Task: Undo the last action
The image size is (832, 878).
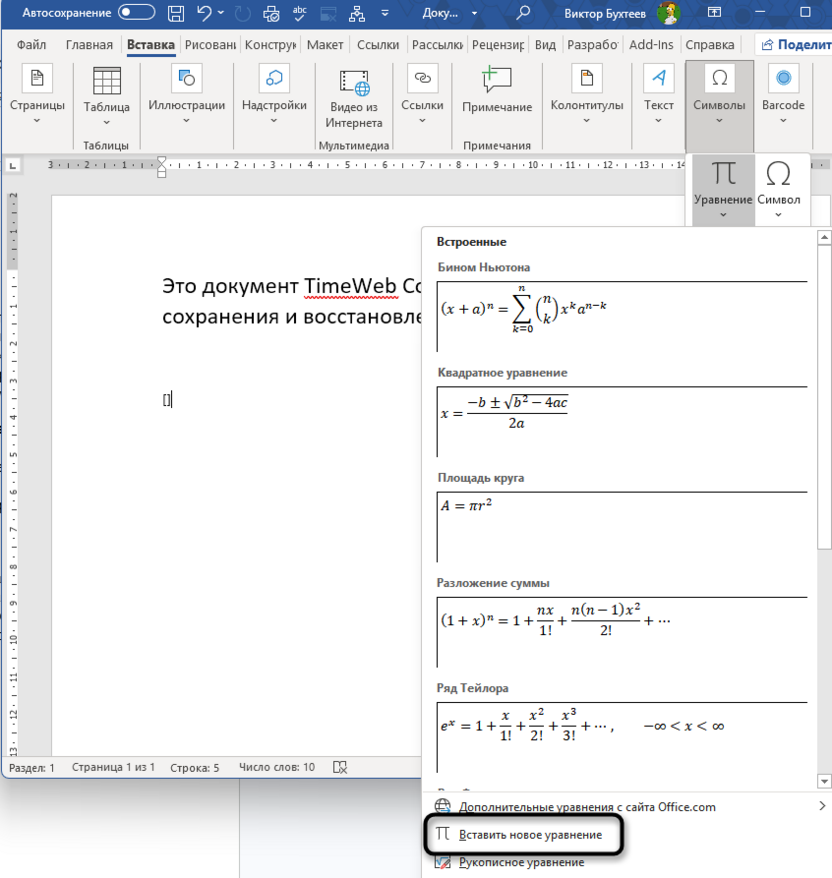Action: click(x=204, y=13)
